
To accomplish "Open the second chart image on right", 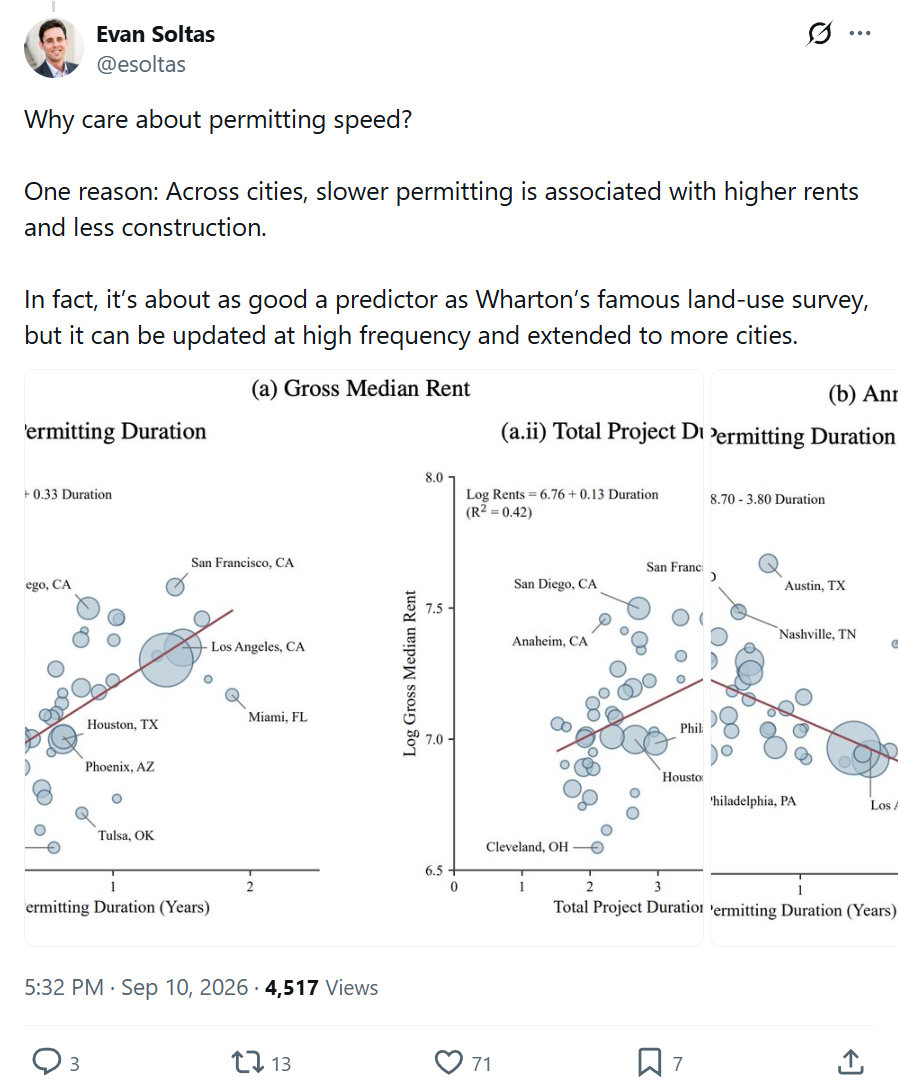I will click(804, 658).
